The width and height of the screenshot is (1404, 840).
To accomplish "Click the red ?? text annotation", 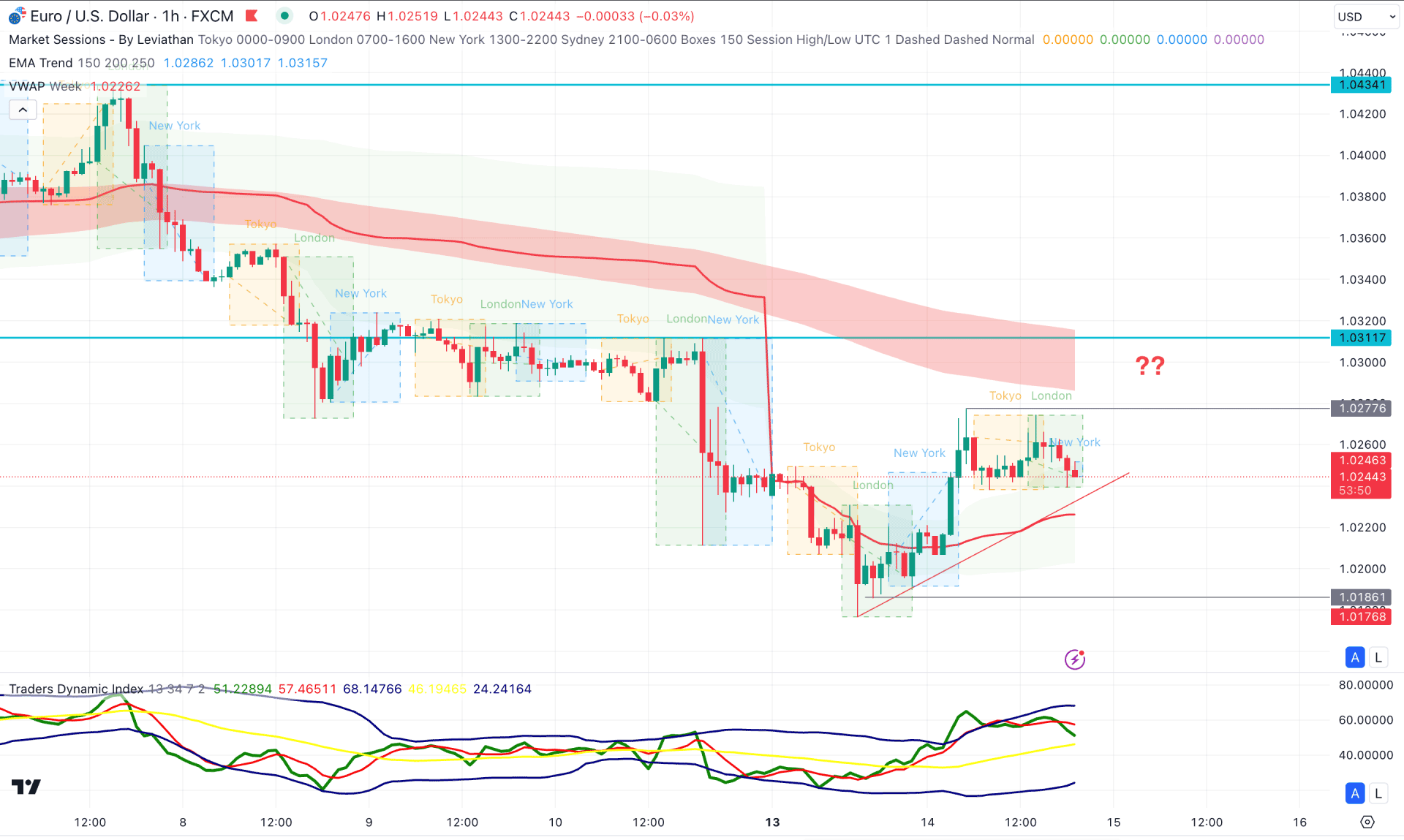I will coord(1150,366).
